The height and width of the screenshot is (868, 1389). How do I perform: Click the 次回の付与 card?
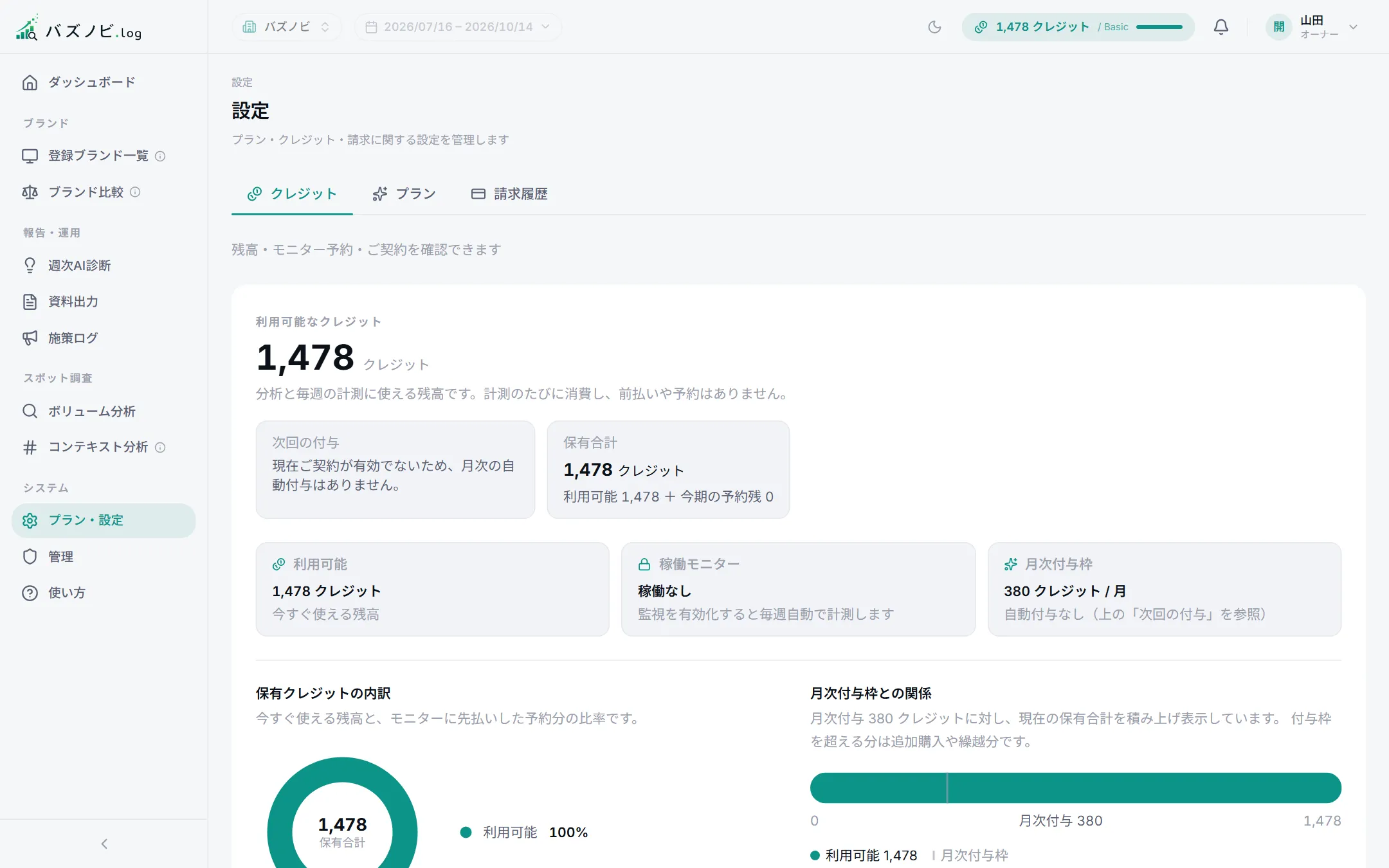click(395, 469)
